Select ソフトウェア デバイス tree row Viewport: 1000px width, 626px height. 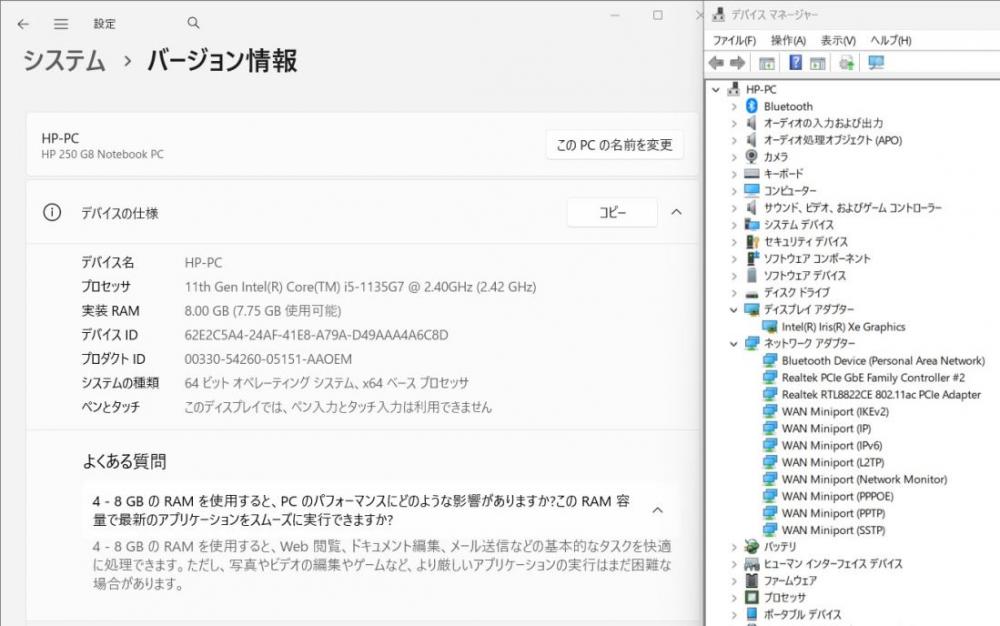point(805,275)
